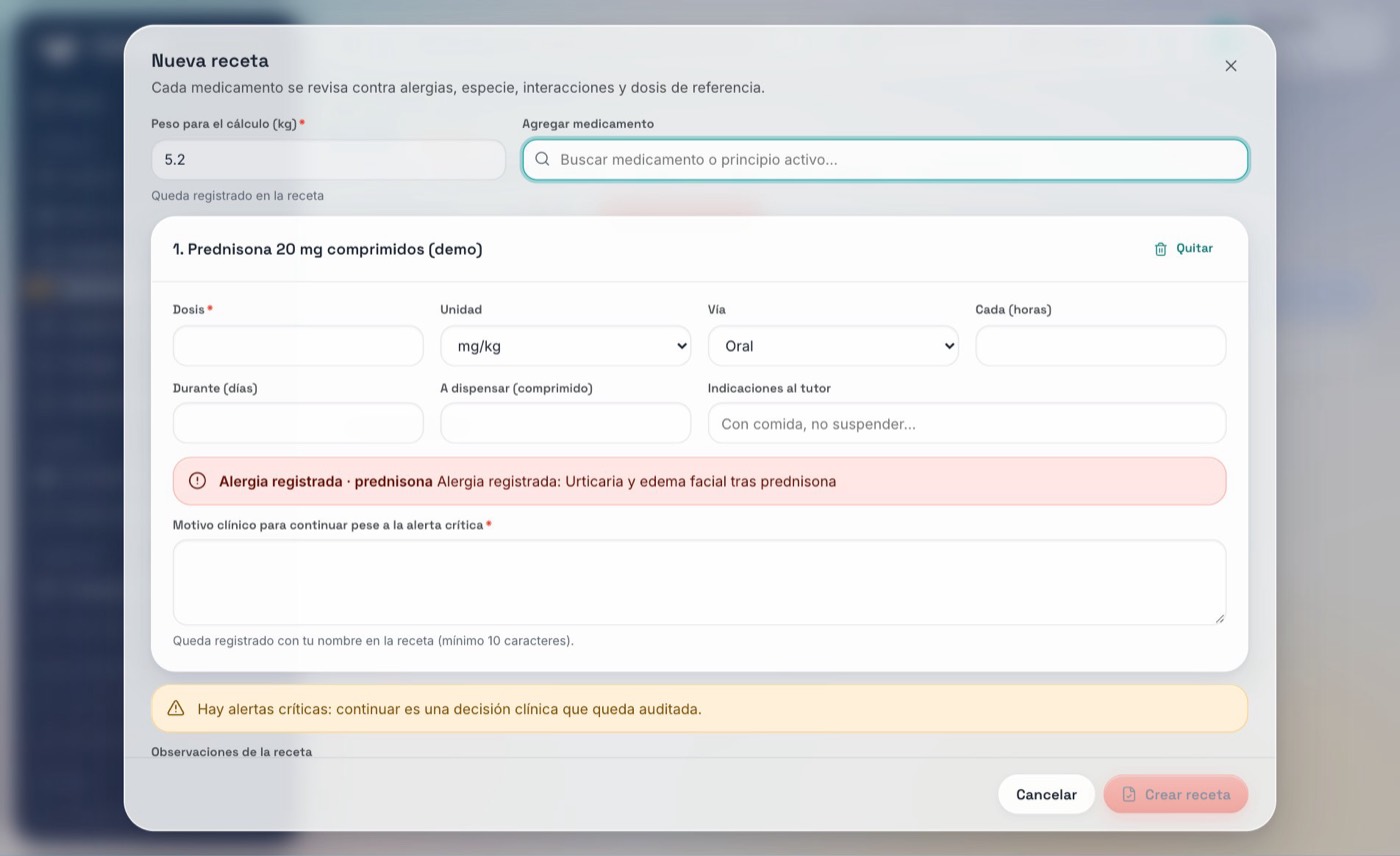Remove Prednisona with the Quitar button

coord(1184,249)
